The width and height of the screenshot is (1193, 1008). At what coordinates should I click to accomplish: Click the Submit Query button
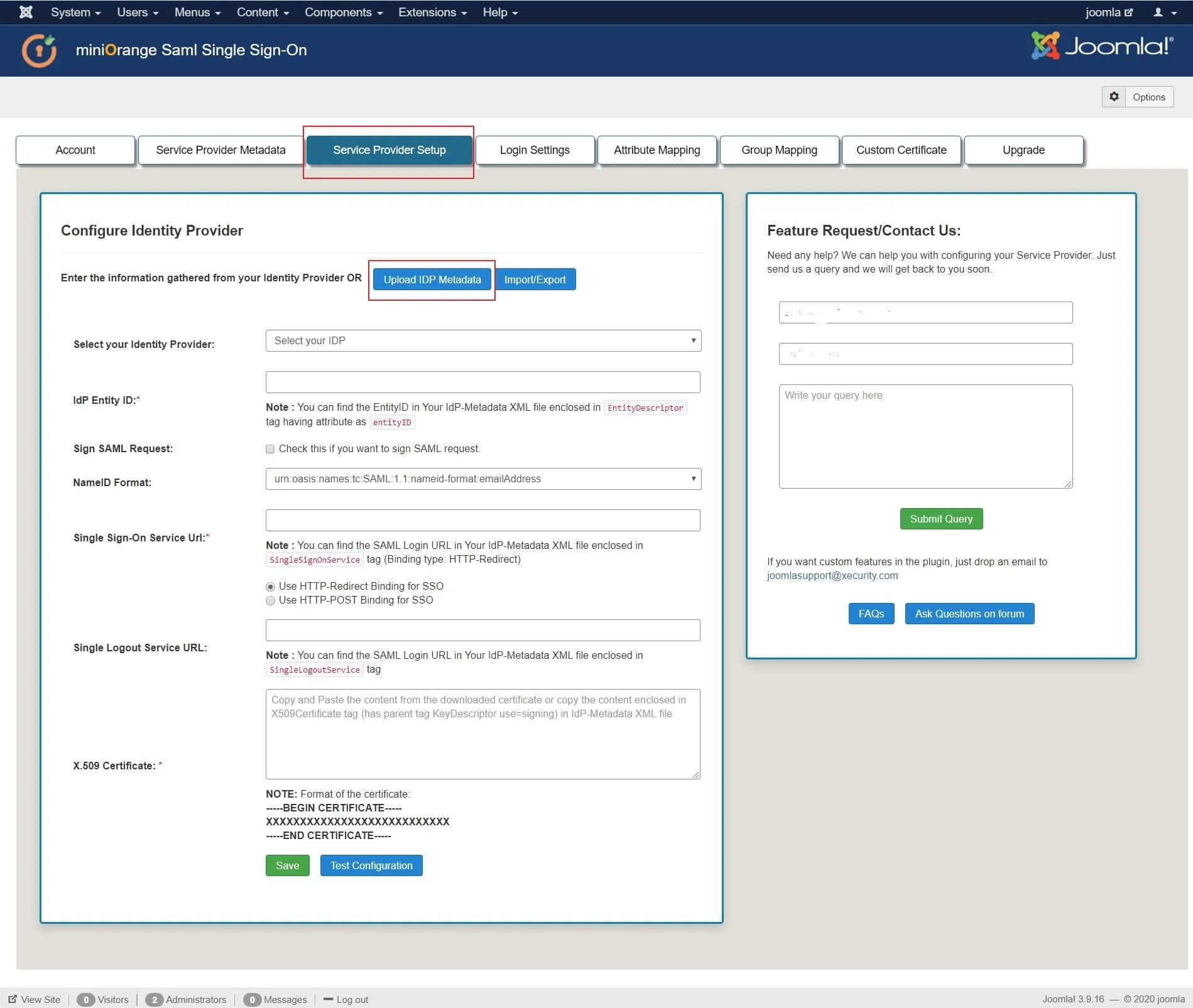click(x=941, y=519)
